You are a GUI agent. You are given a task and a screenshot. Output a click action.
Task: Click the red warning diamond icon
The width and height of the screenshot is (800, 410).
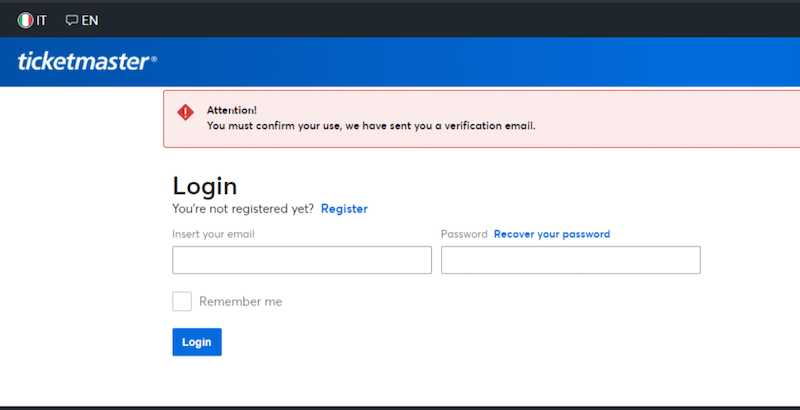(x=185, y=112)
